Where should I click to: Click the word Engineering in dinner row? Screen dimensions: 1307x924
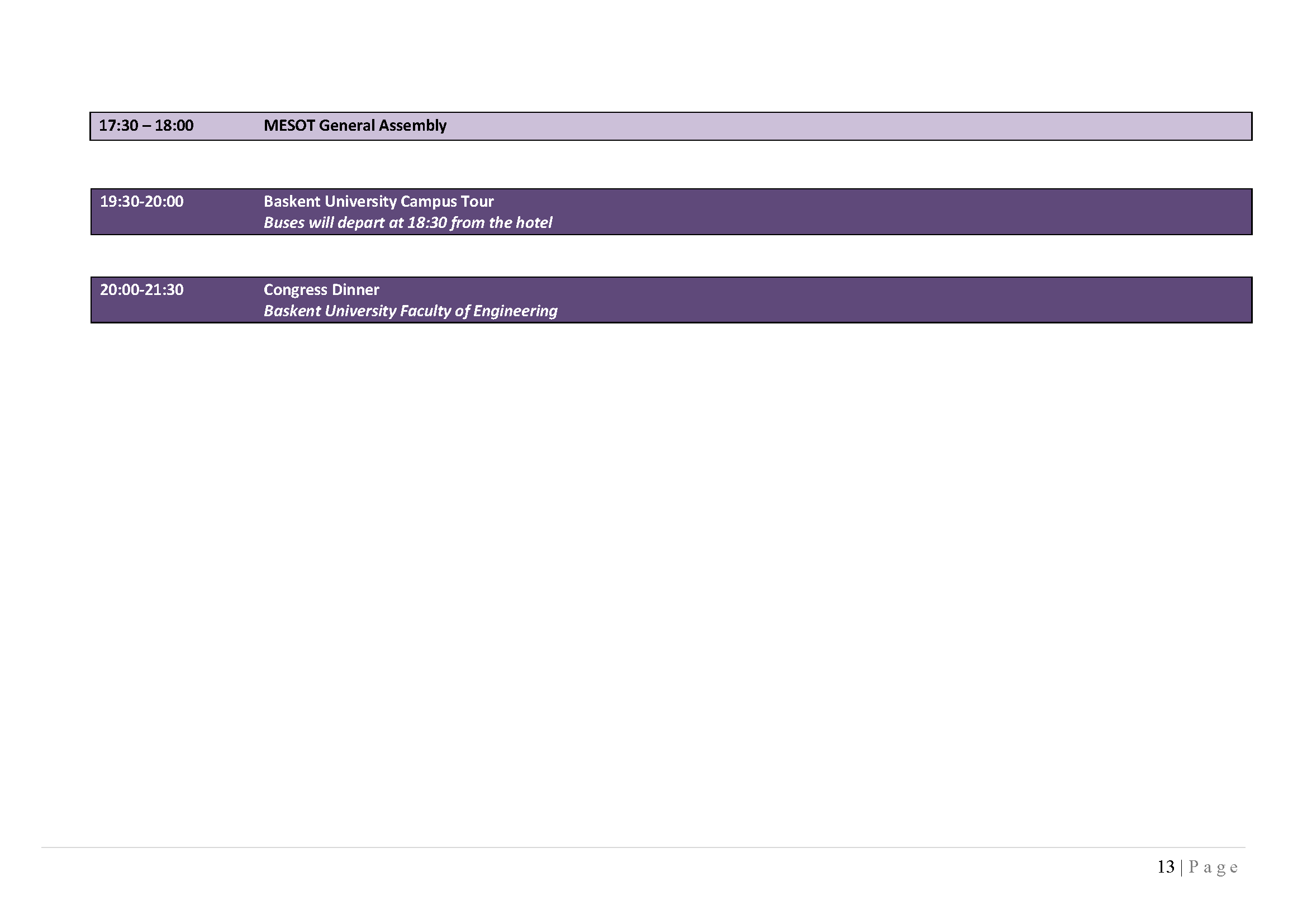[x=515, y=311]
